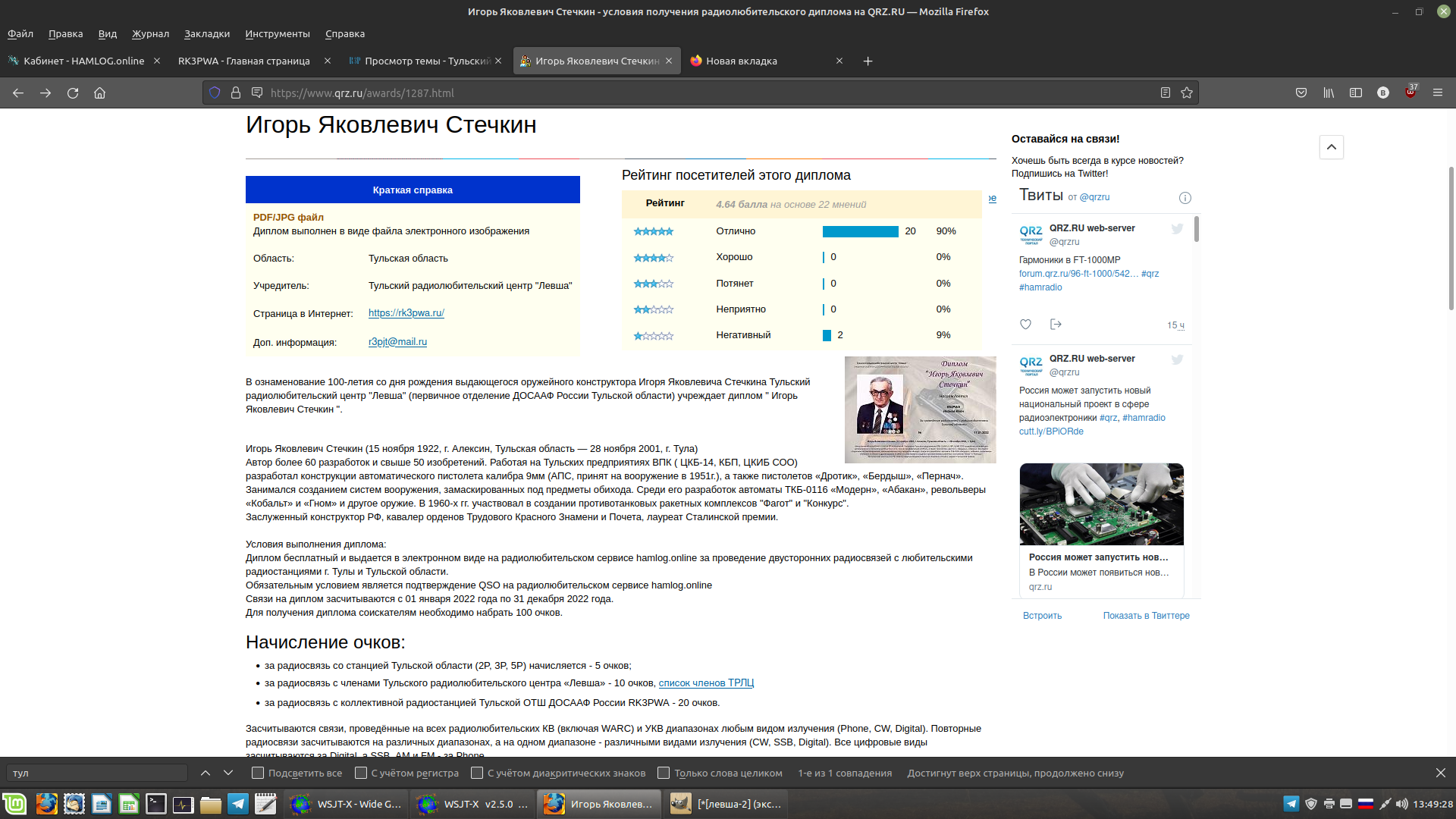Open the Файл menu

click(x=20, y=33)
